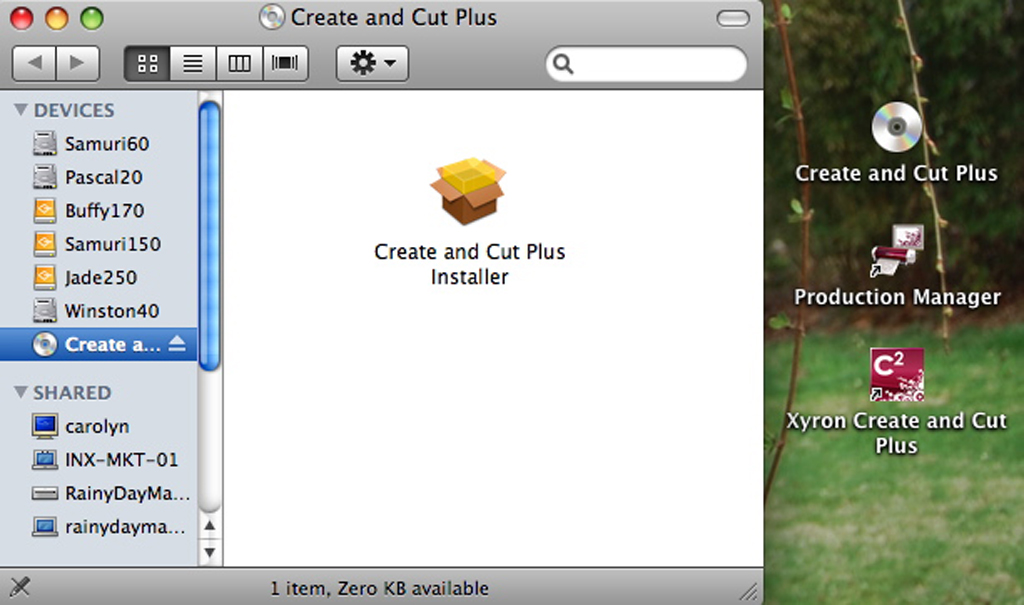
Task: Click the sidebar blue scrollbar thumb
Action: (209, 235)
